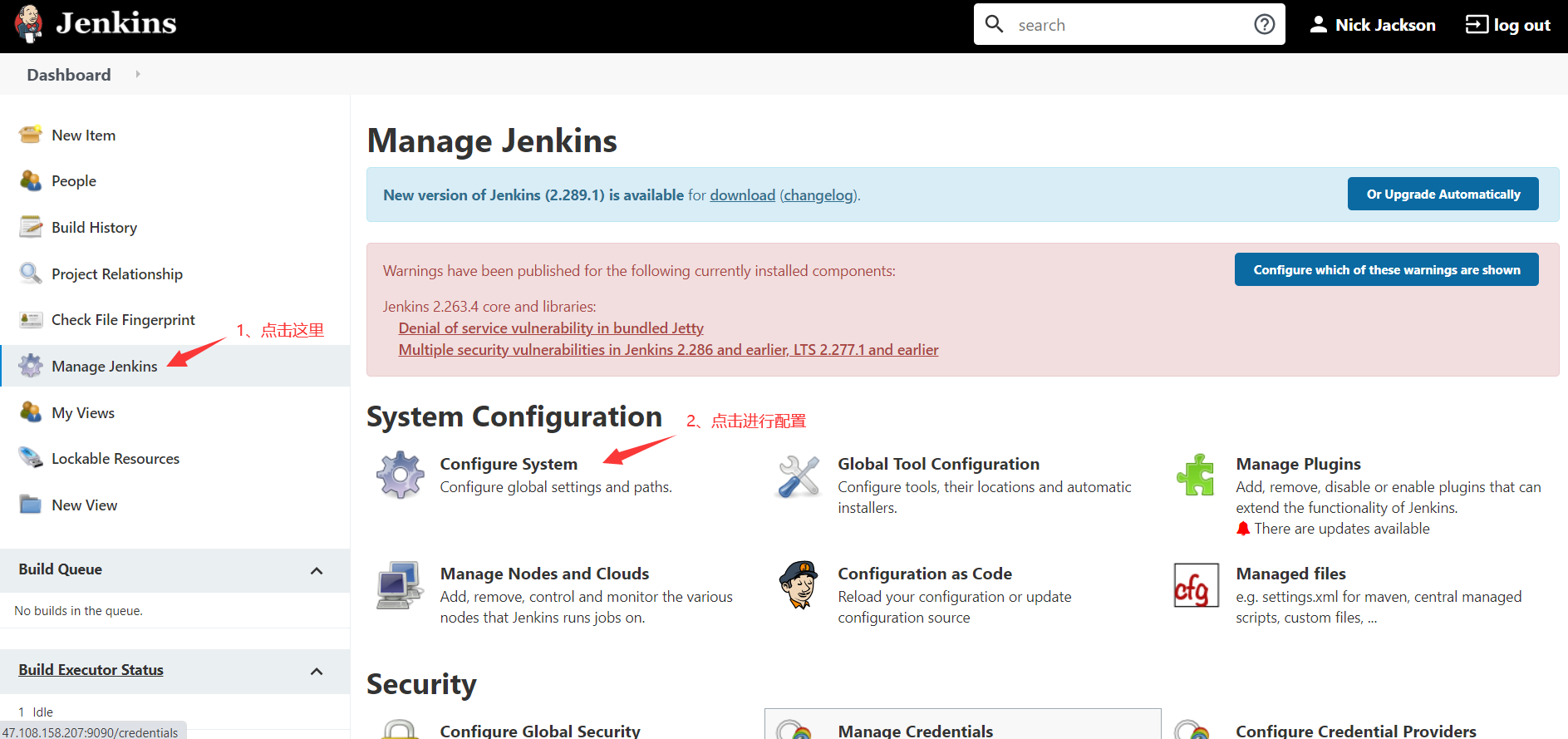Screen dimensions: 1568x739
Task: Click 'There are updates available' text
Action: tap(1341, 529)
